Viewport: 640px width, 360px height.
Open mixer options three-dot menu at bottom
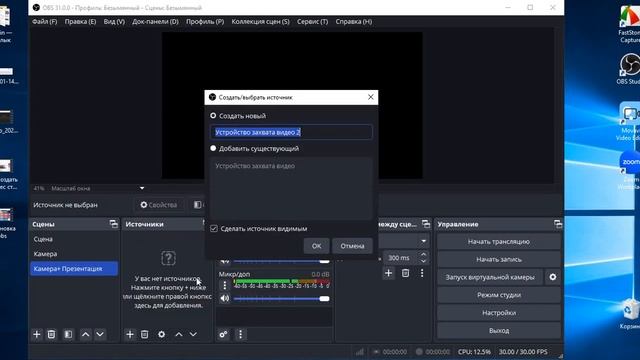[x=240, y=334]
